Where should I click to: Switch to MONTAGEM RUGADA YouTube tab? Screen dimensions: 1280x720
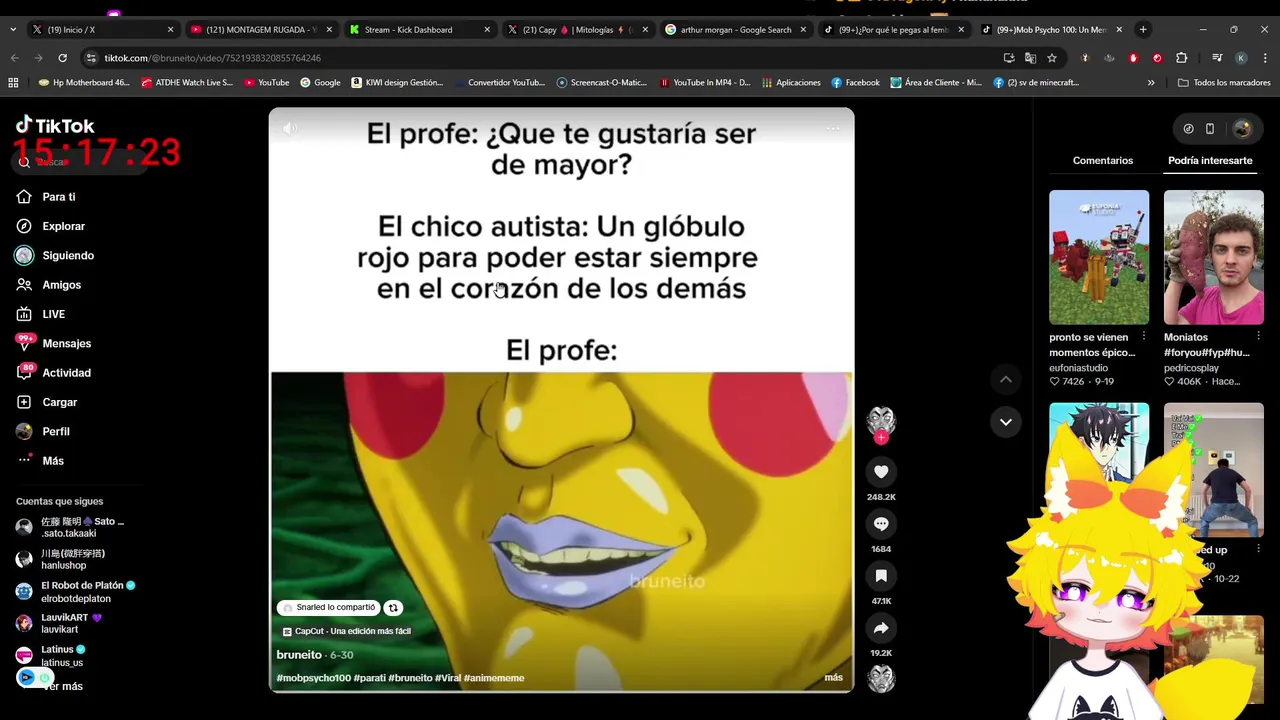tap(260, 30)
